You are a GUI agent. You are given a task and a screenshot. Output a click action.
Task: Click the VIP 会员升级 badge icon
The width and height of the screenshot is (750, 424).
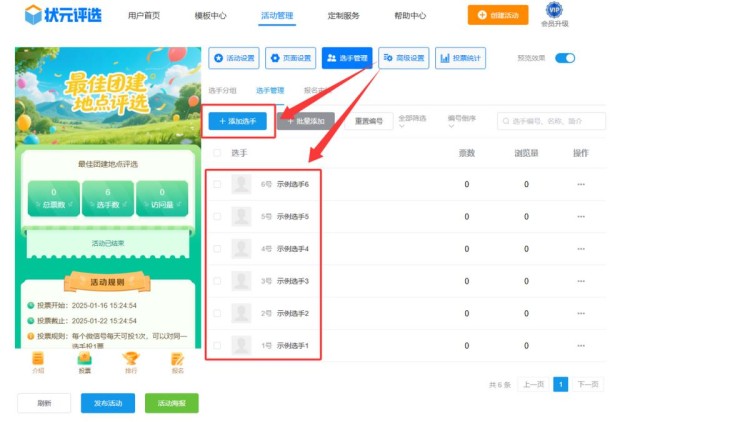(555, 11)
